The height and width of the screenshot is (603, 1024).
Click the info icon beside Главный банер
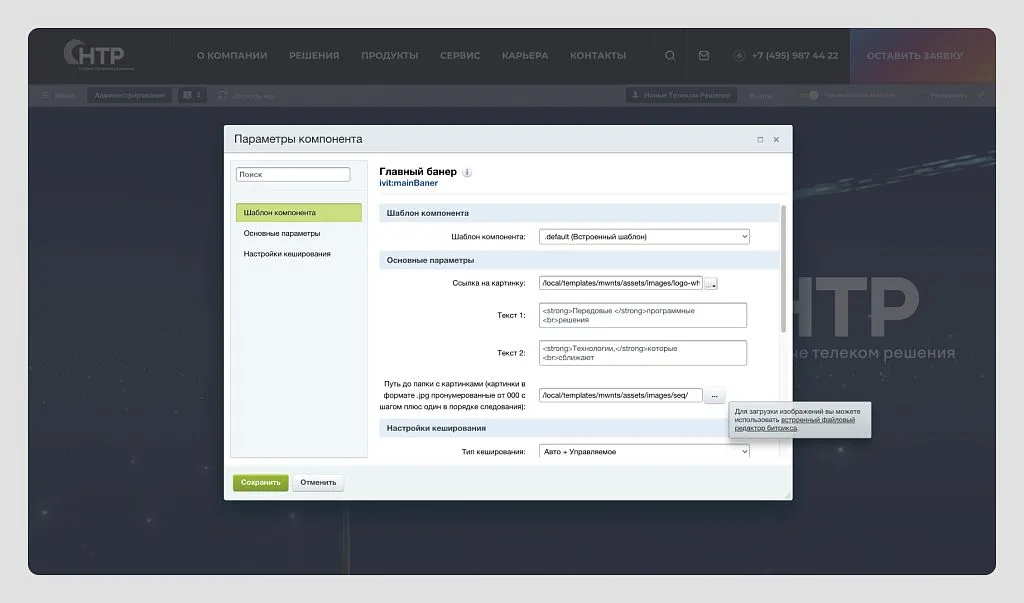467,172
